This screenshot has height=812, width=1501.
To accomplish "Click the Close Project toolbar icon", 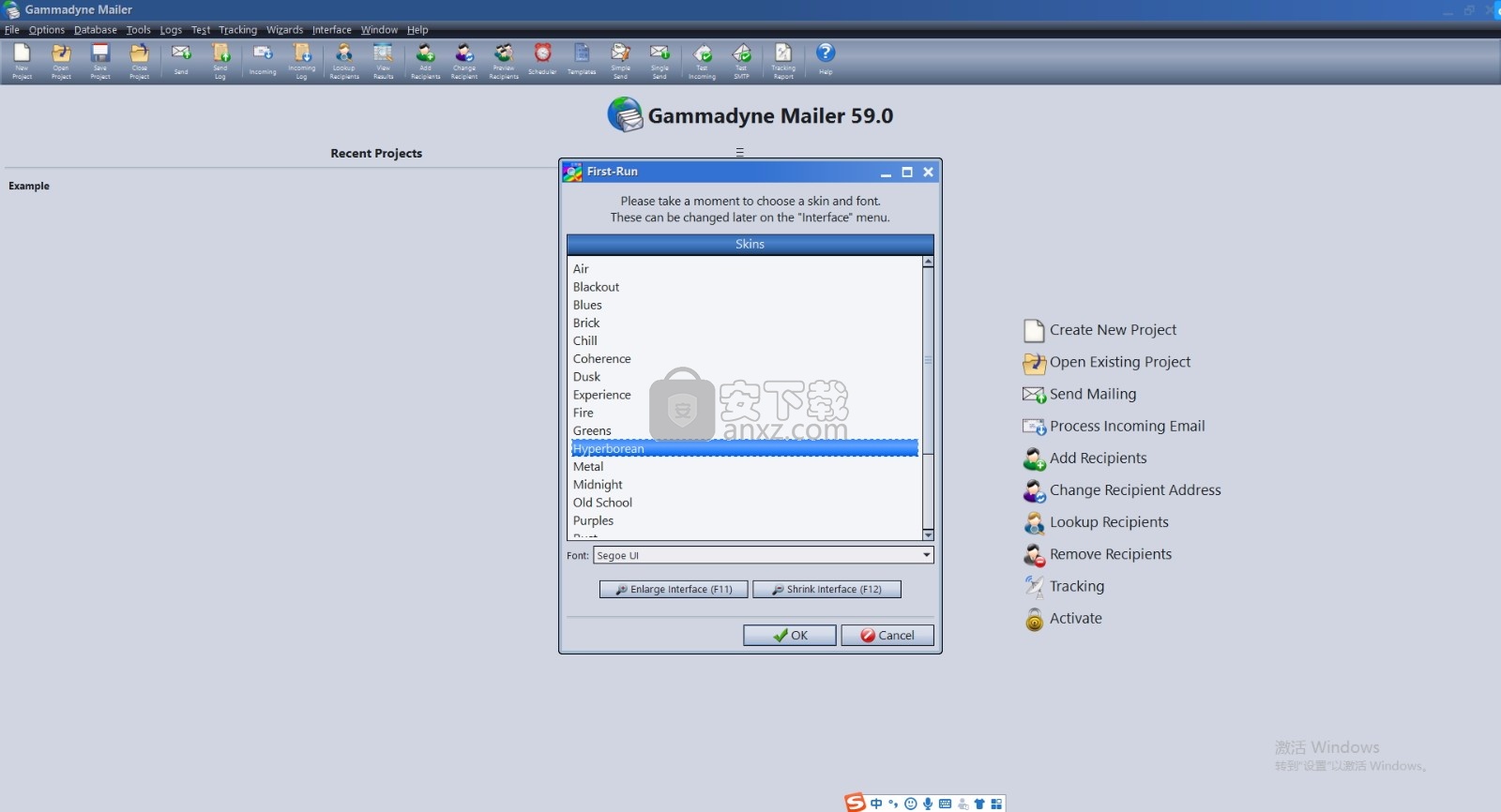I will [x=140, y=61].
